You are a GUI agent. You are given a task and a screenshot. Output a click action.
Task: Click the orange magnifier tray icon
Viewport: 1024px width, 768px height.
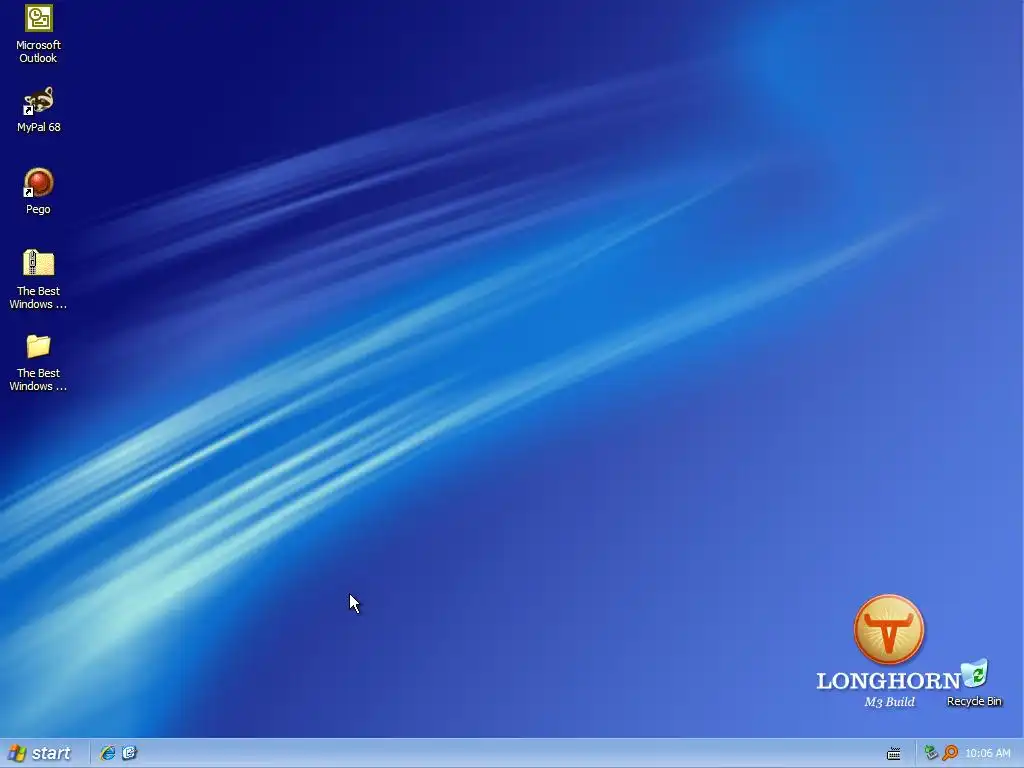click(x=950, y=753)
